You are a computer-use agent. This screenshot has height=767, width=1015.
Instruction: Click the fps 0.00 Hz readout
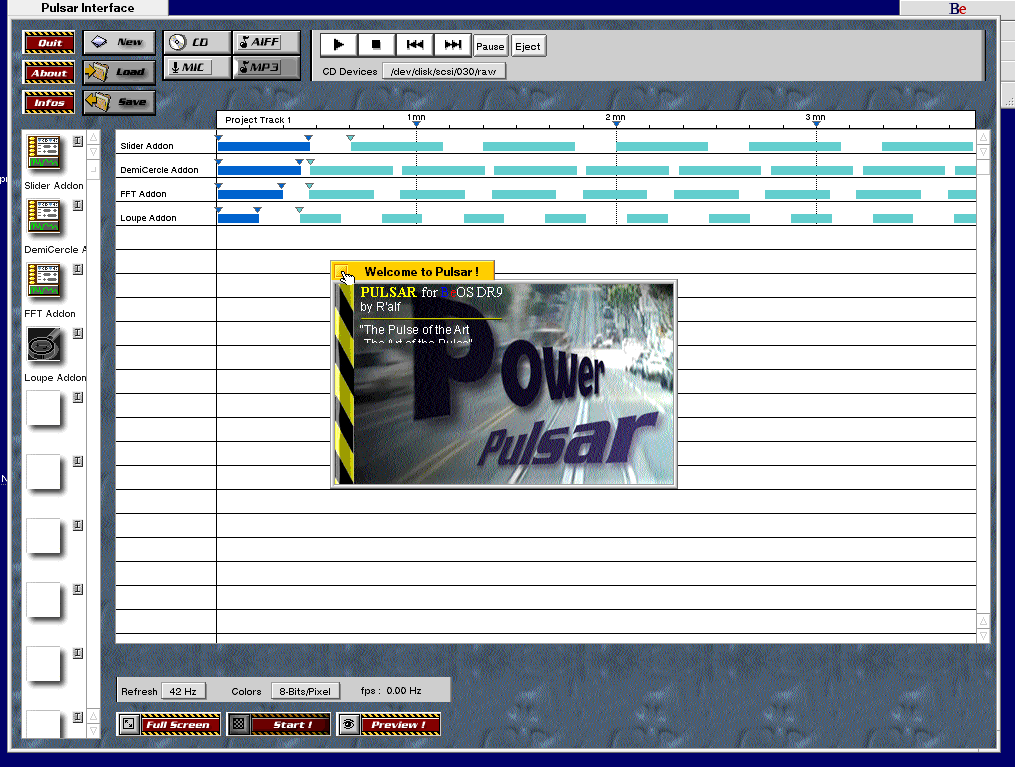(x=391, y=691)
